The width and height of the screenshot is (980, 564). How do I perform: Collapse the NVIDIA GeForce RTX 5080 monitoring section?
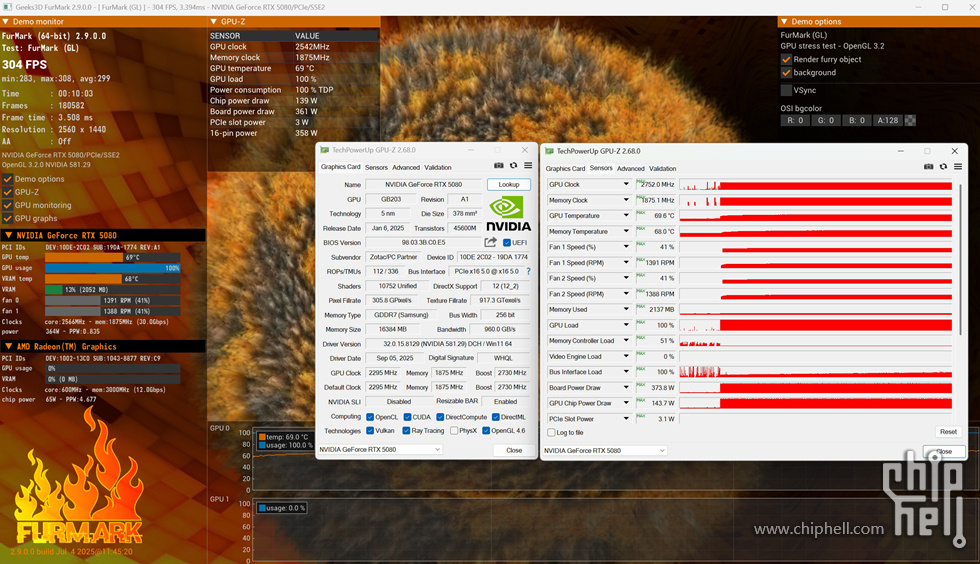[8, 235]
